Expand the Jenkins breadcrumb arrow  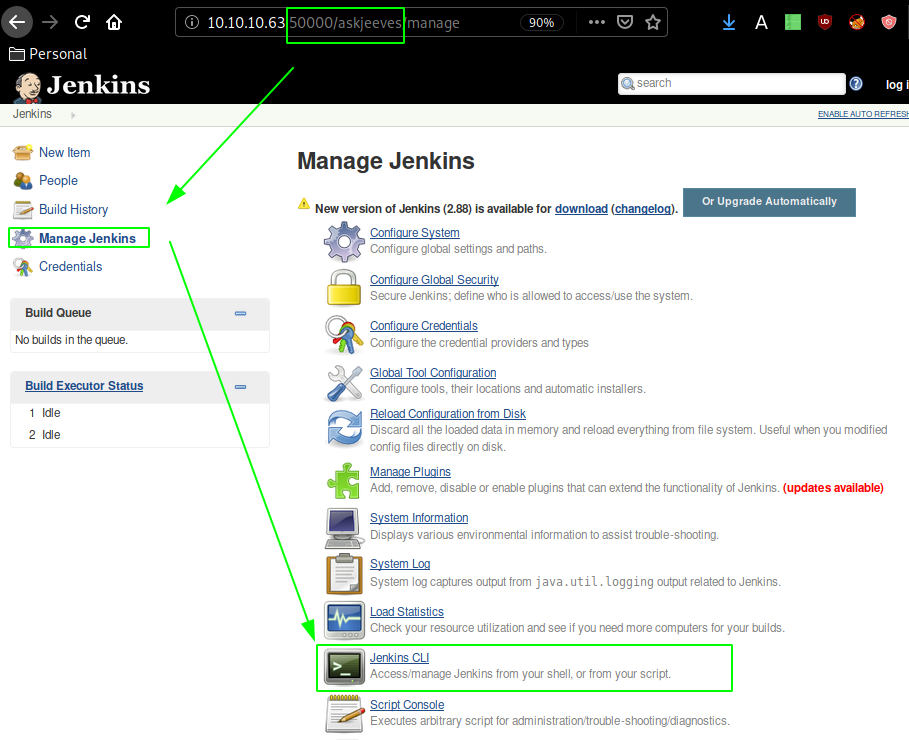pos(73,115)
